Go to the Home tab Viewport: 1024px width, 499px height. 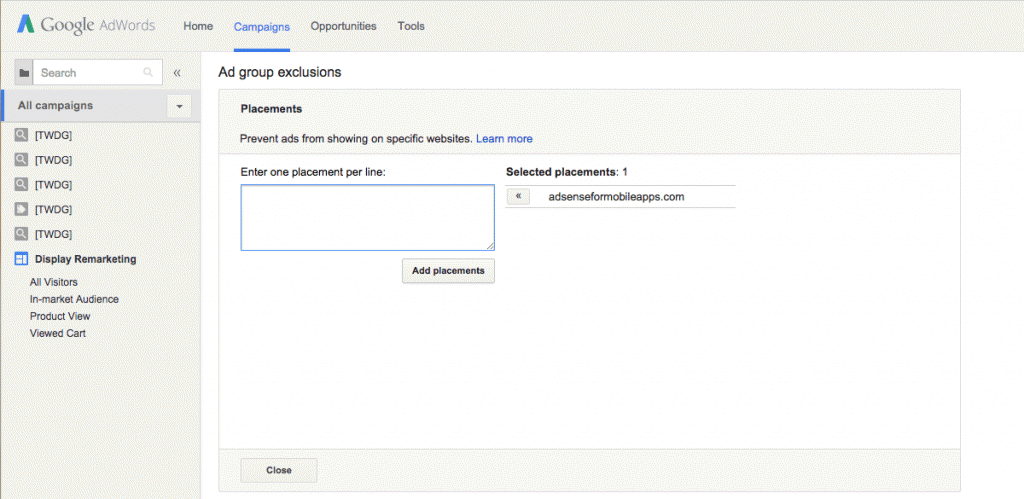[198, 26]
